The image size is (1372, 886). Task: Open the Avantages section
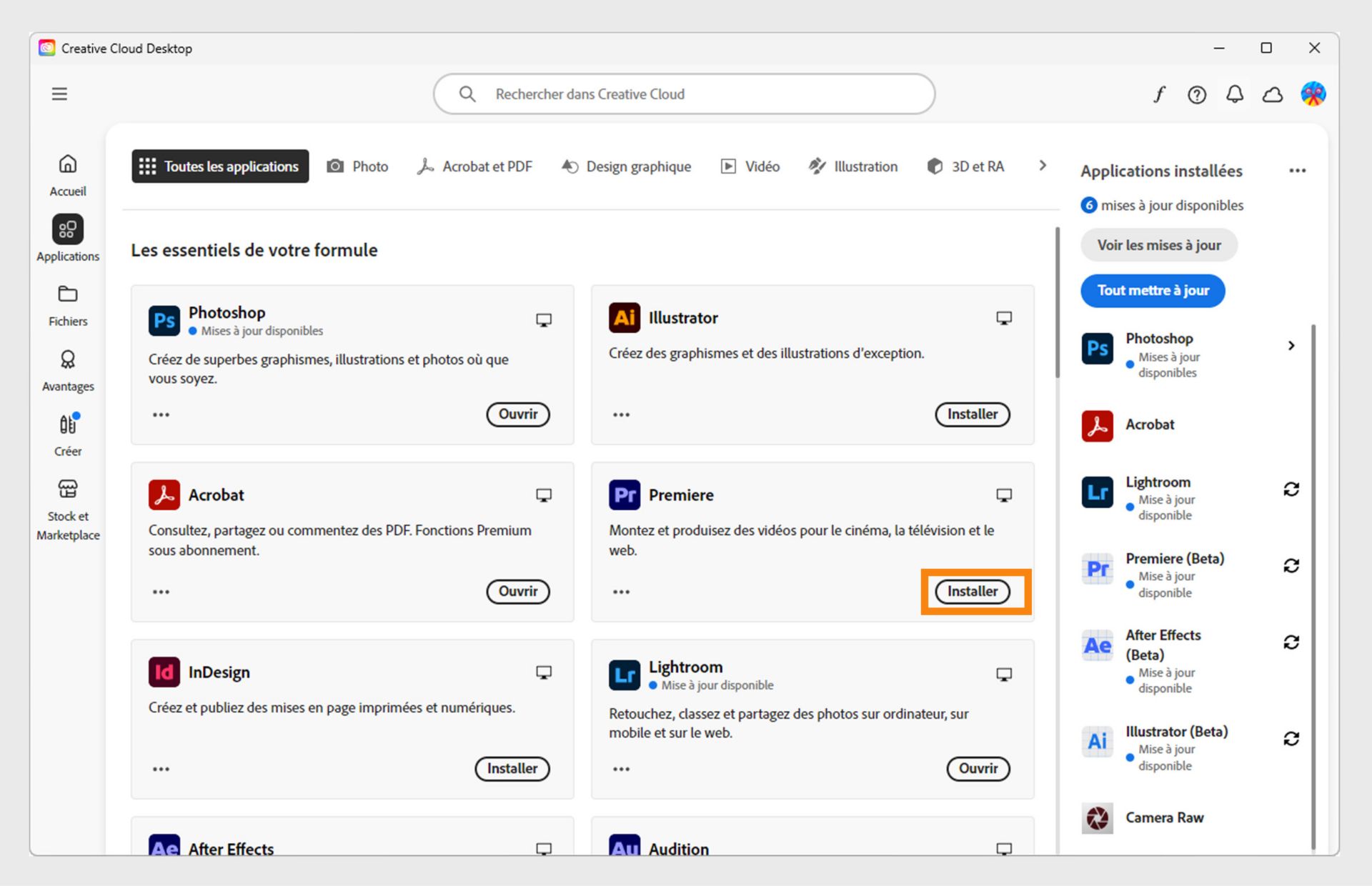(68, 371)
